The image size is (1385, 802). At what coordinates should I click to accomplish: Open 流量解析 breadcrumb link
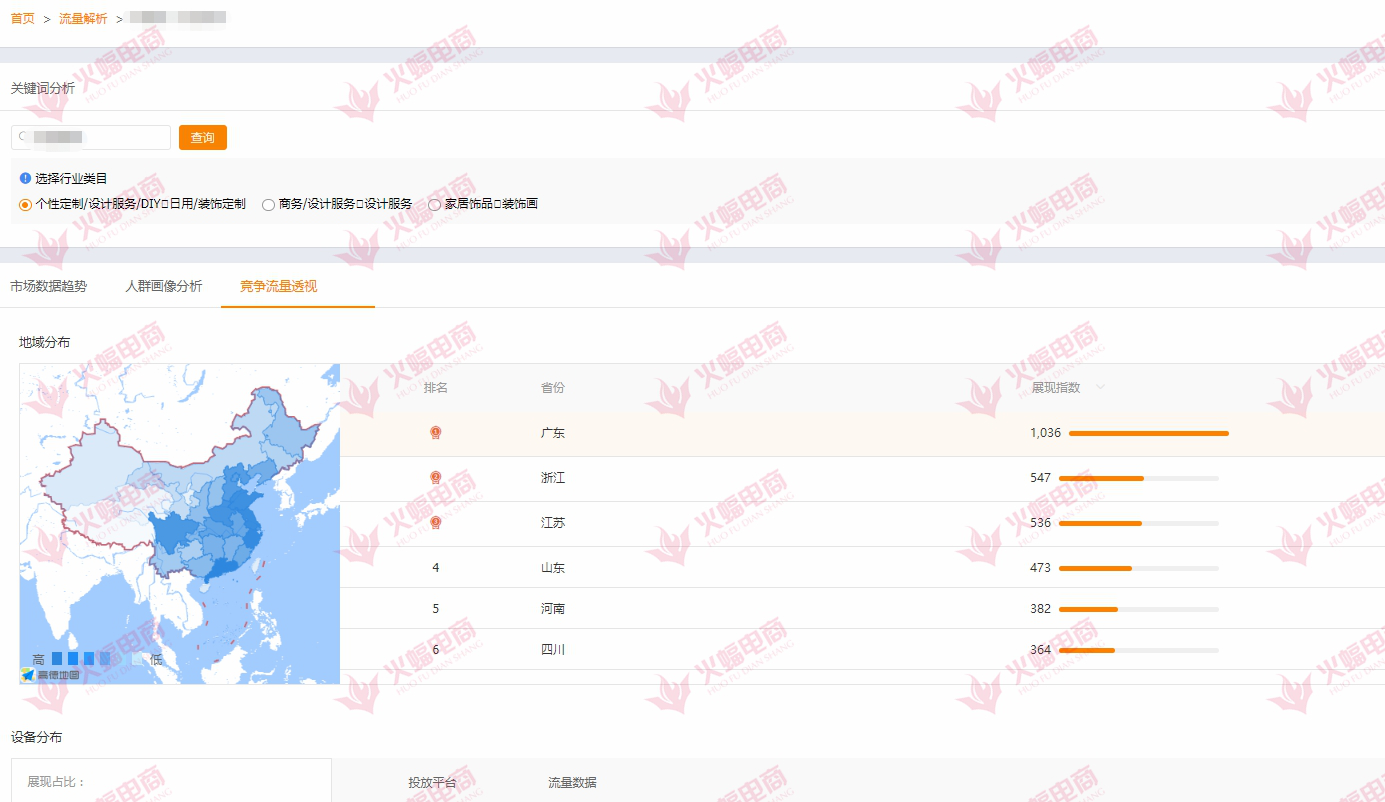click(83, 18)
